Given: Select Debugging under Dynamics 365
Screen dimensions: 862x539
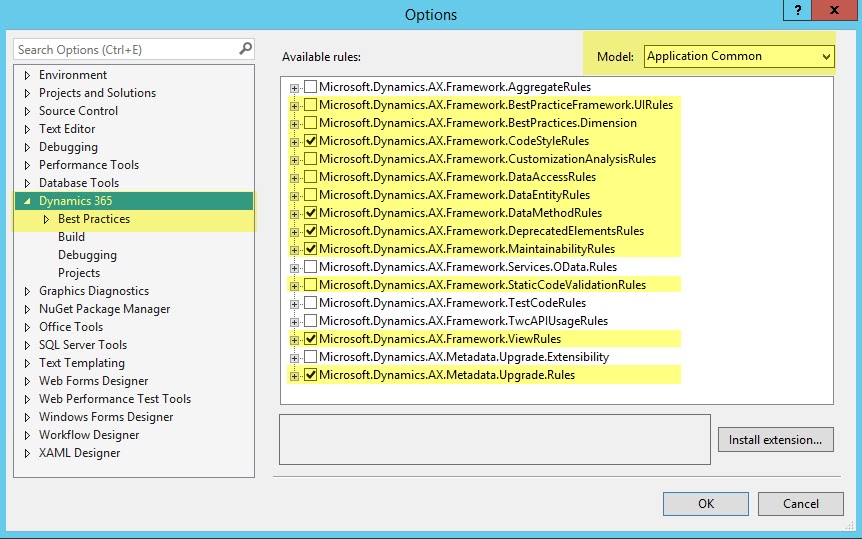Looking at the screenshot, I should point(87,255).
